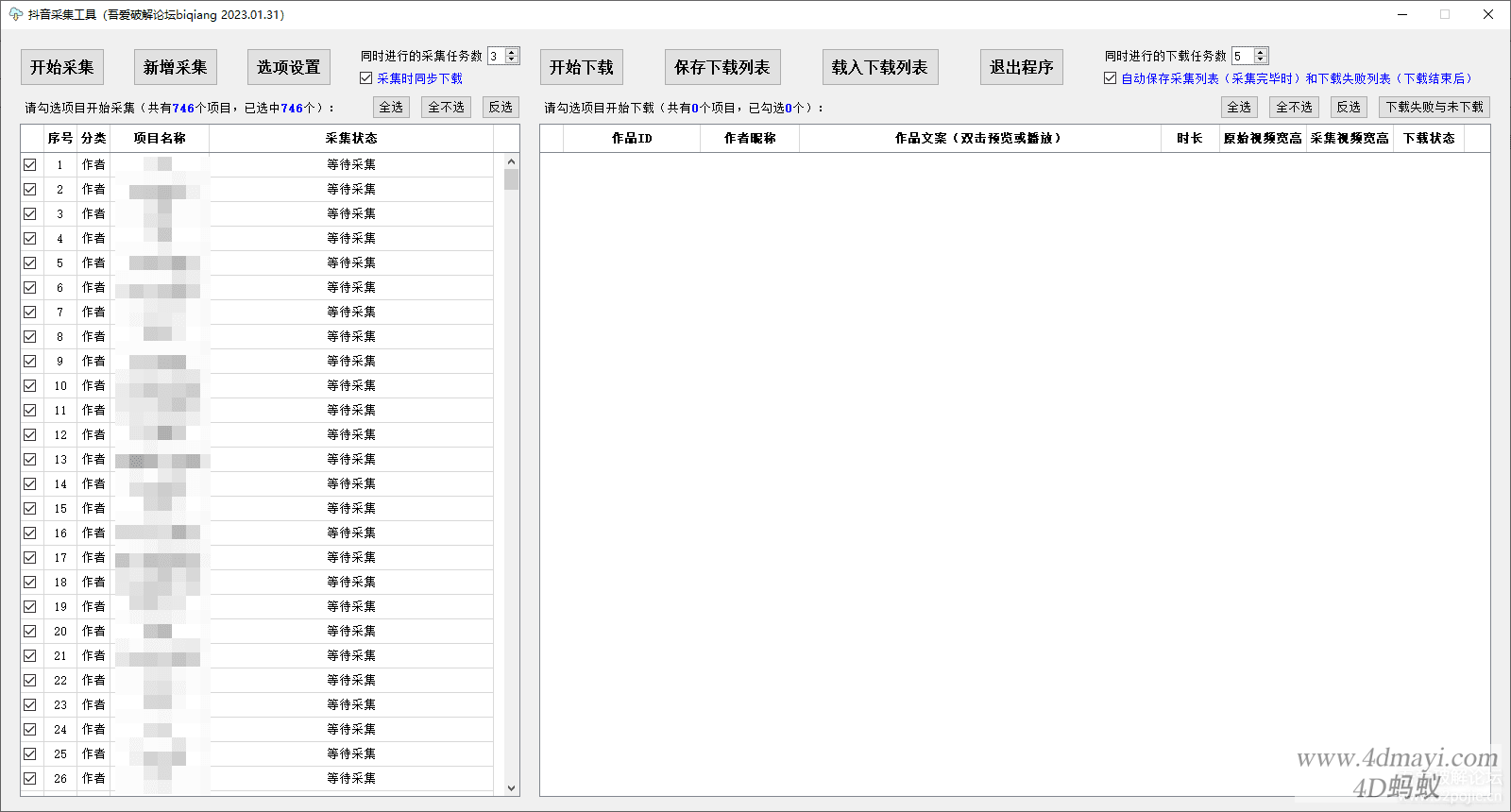Click 作者 category in row 22
The image size is (1511, 812).
tap(93, 680)
